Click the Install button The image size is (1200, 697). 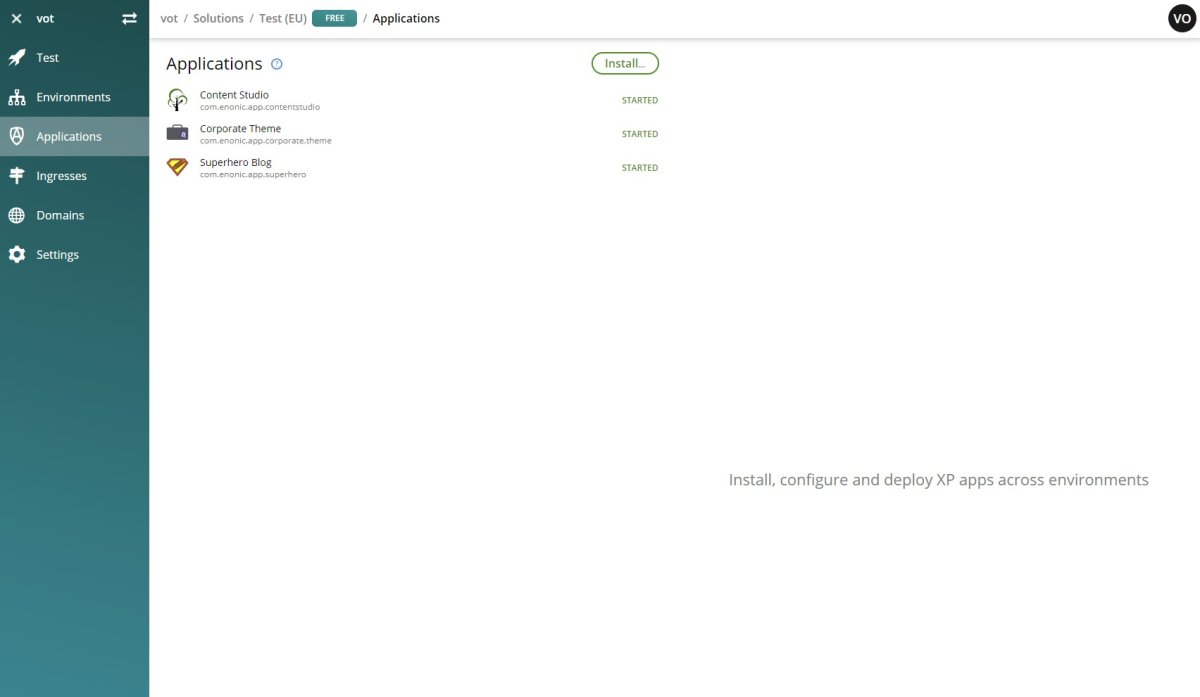625,63
